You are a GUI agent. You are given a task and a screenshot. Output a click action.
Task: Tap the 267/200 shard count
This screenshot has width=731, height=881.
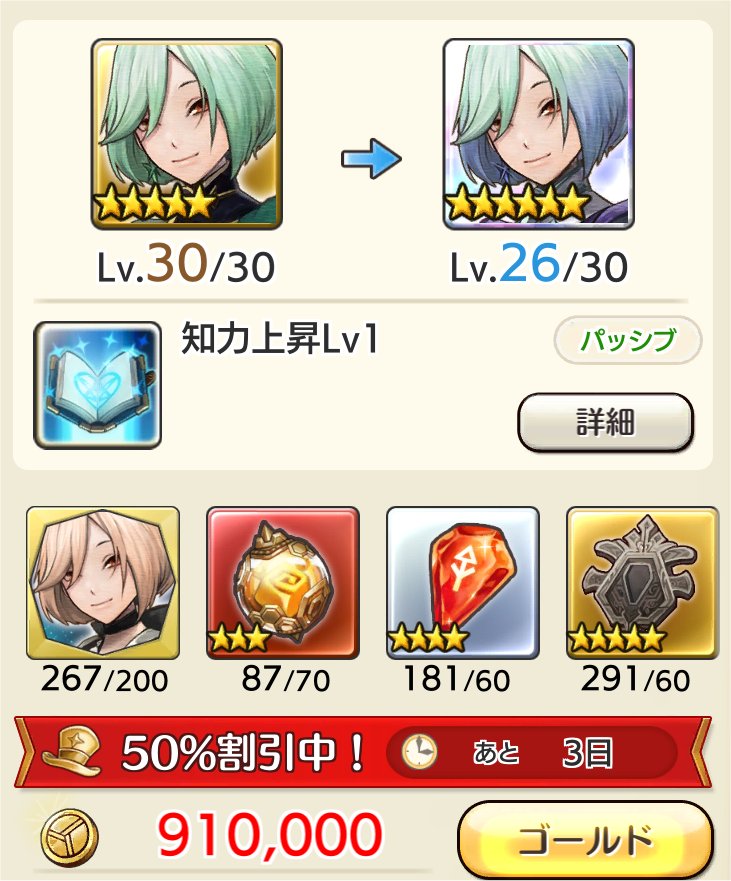click(105, 679)
